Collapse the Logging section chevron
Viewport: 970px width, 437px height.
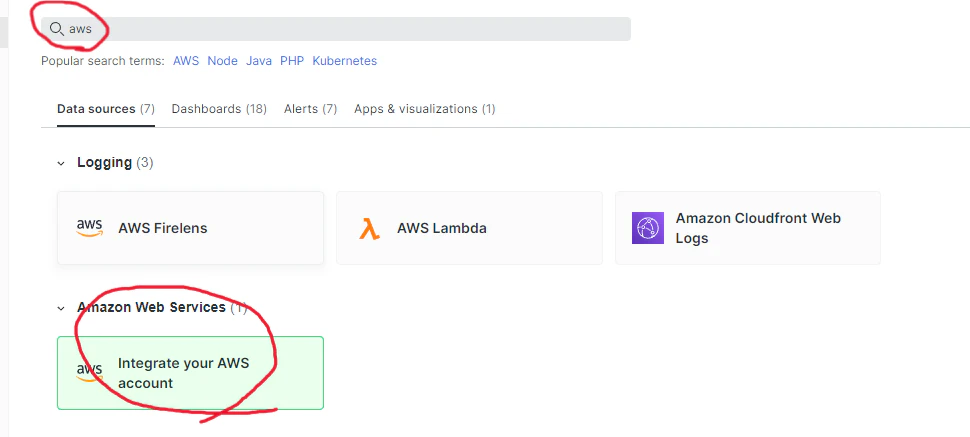tap(61, 163)
